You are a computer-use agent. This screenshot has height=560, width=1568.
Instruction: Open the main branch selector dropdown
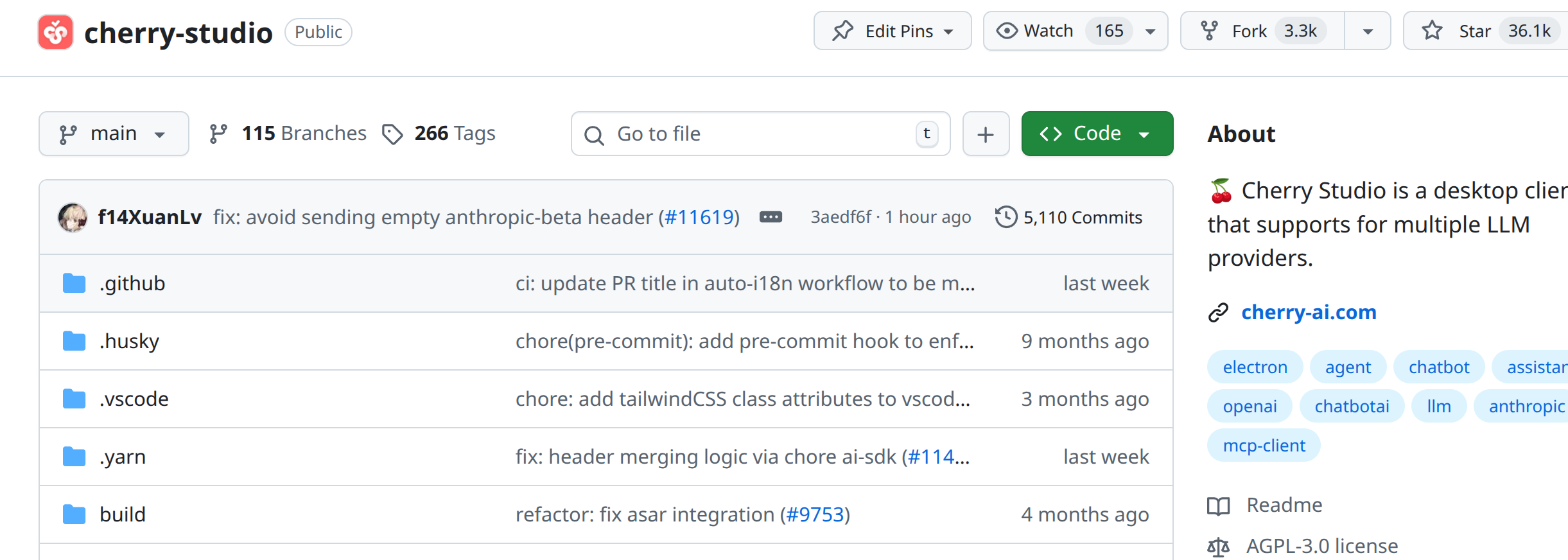pyautogui.click(x=114, y=134)
